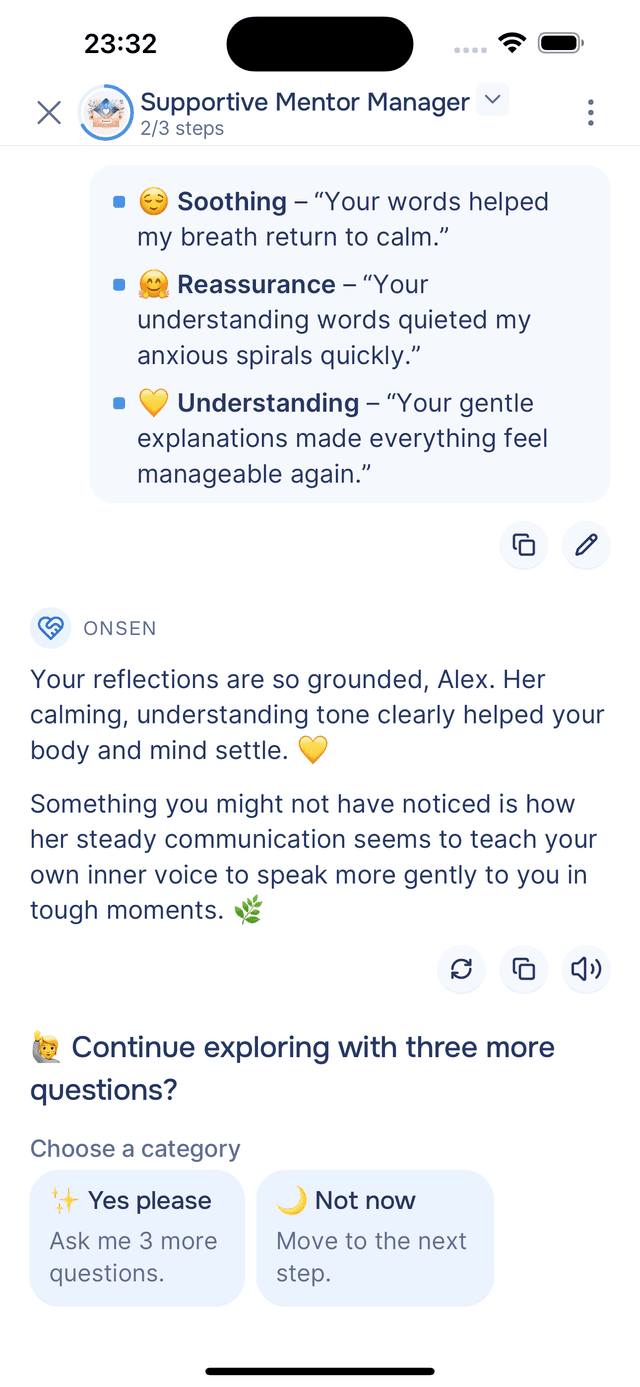Close the Supportive Mentor Manager session

(48, 112)
